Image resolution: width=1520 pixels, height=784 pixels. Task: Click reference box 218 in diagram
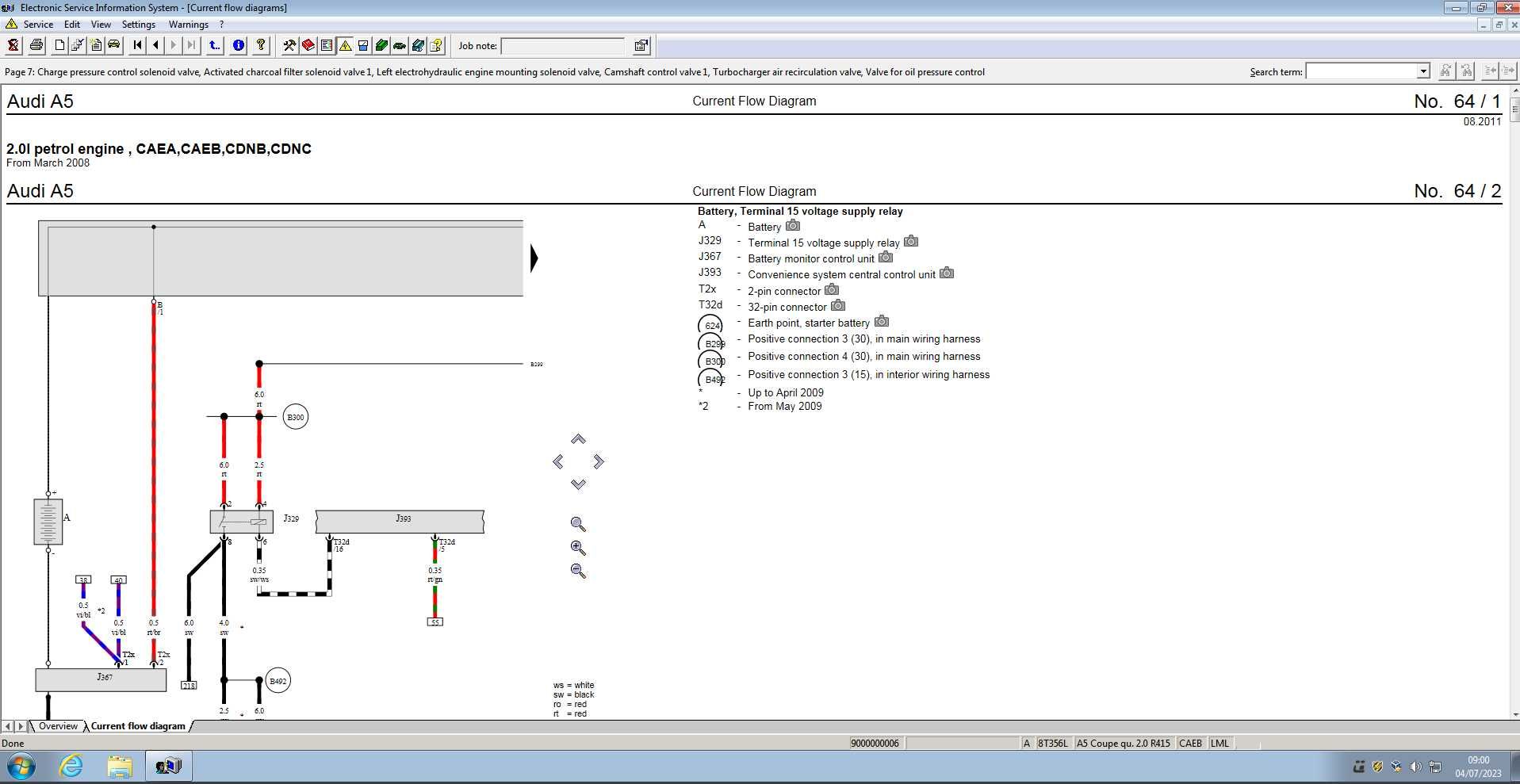pos(189,685)
